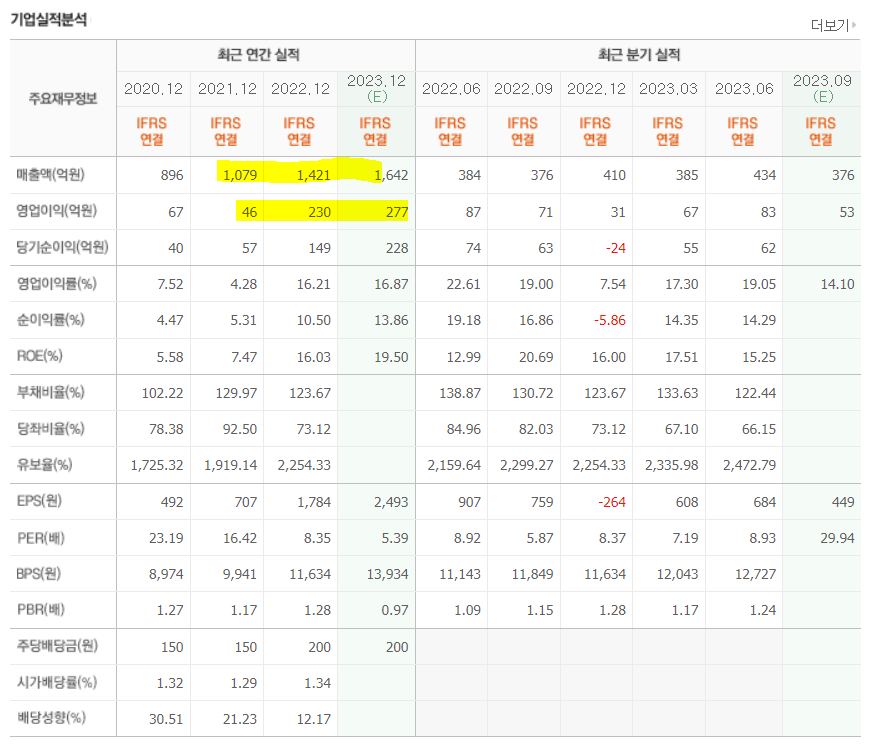Click the 1.34 dividend yield value

click(x=317, y=683)
